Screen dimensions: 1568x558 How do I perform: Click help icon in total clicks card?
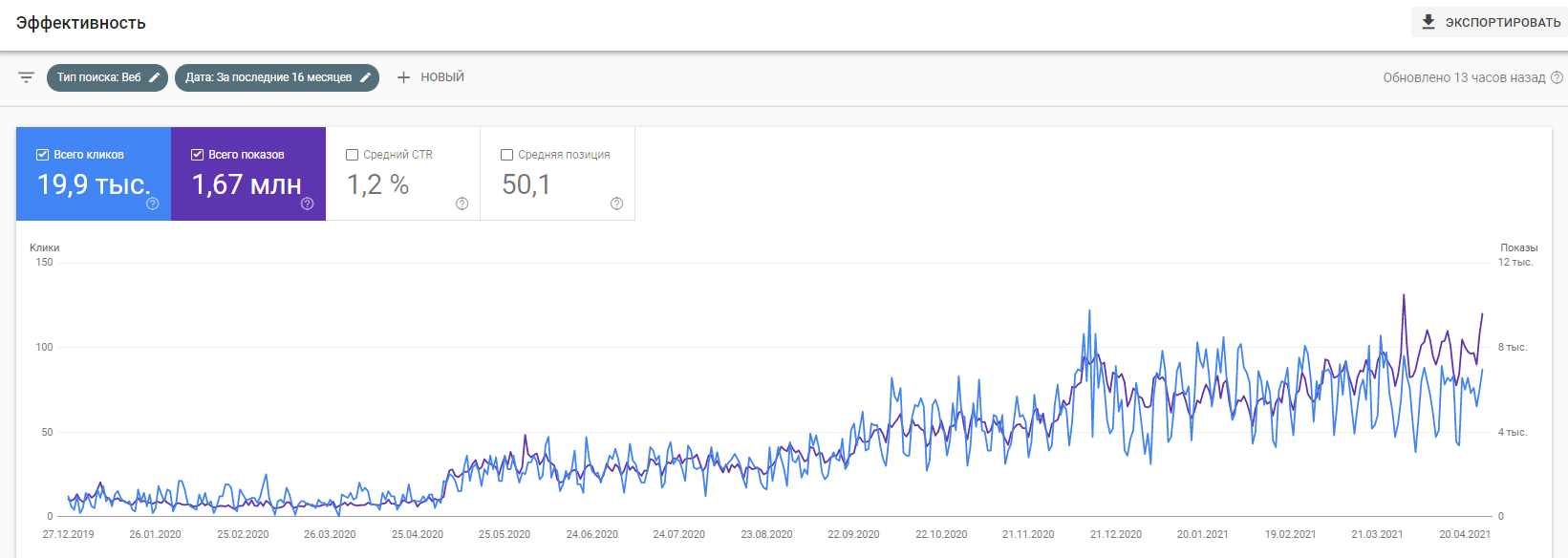[x=152, y=204]
